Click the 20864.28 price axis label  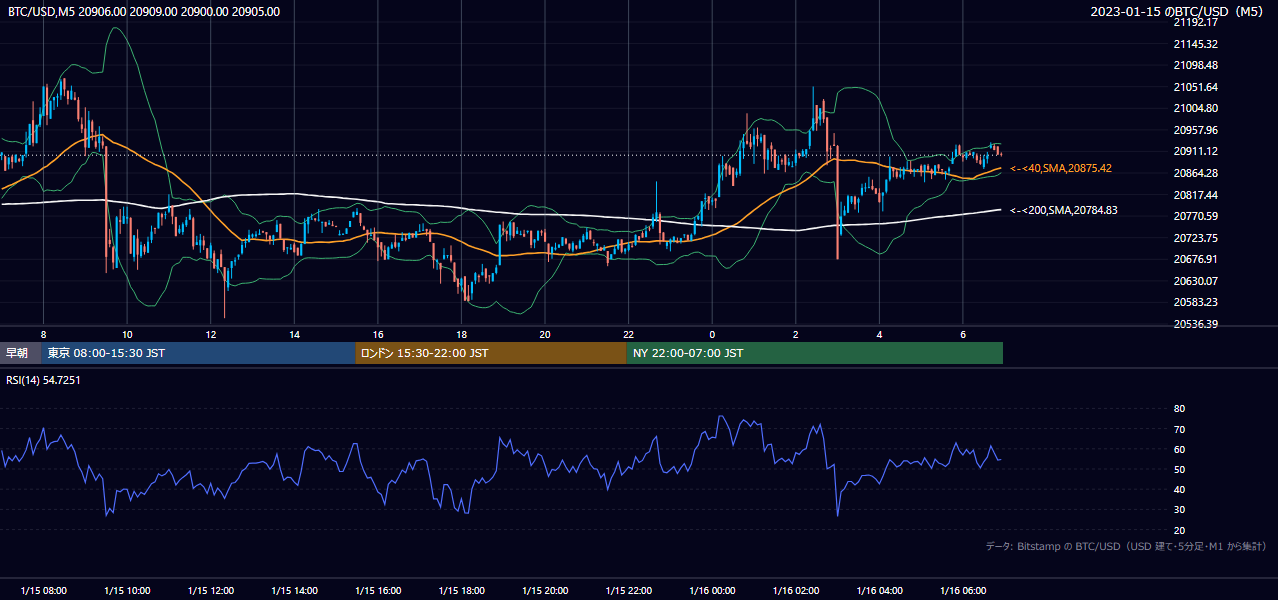(1195, 173)
